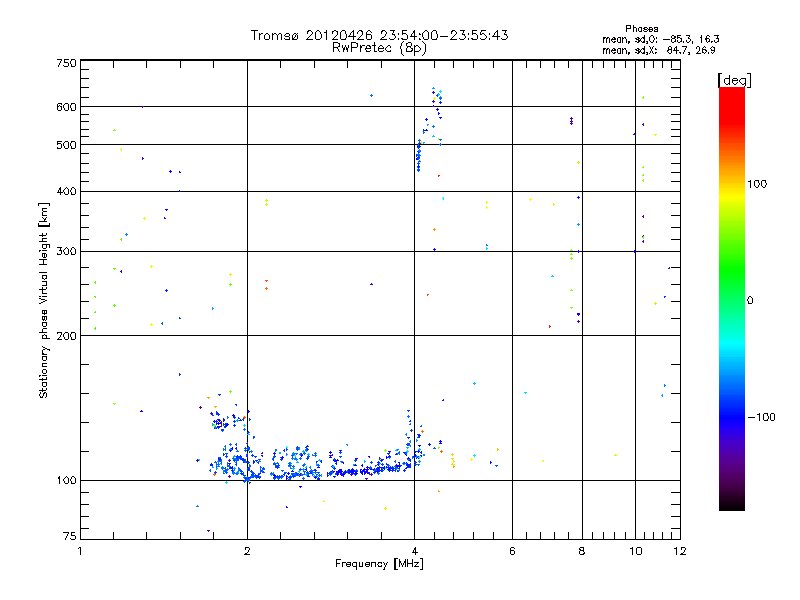
Task: Click the y-axis tick label "400"
Action: (67, 192)
